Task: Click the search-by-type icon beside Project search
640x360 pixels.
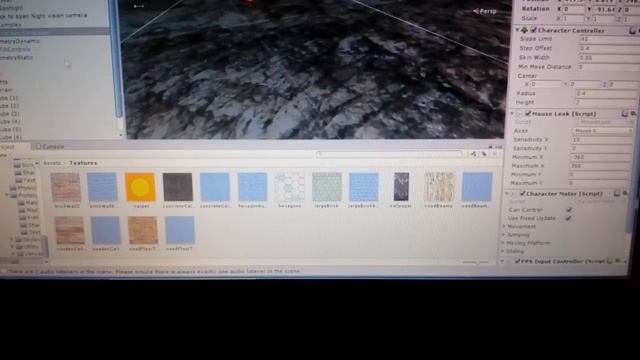Action: [x=473, y=154]
